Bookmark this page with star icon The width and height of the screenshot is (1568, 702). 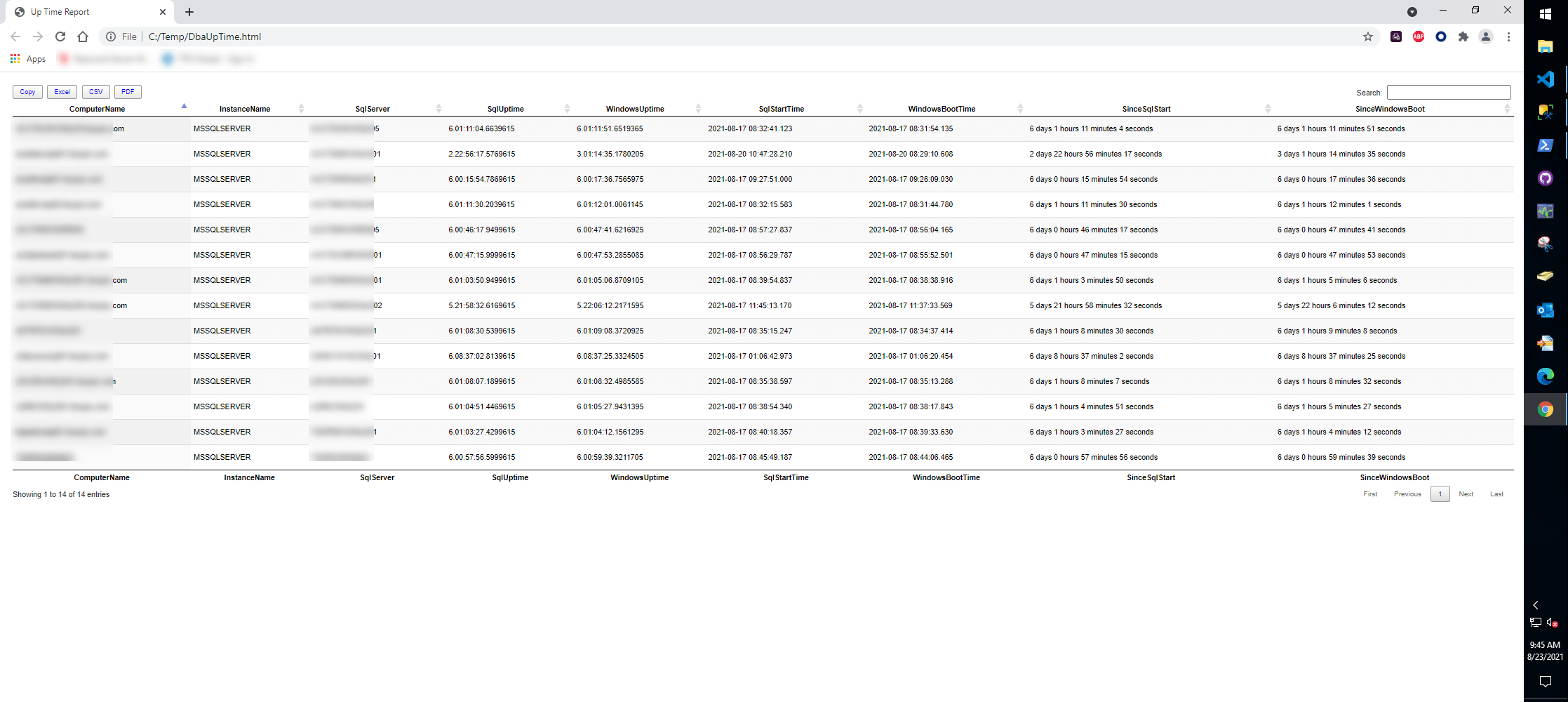pos(1367,37)
